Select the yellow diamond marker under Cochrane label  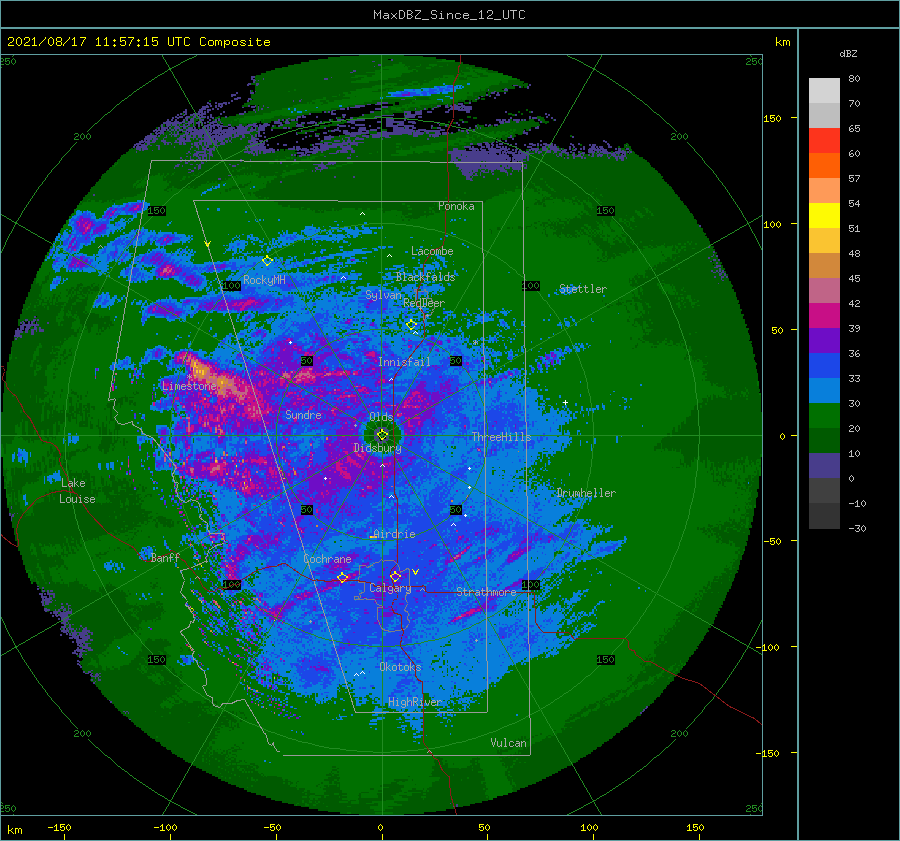(x=342, y=577)
